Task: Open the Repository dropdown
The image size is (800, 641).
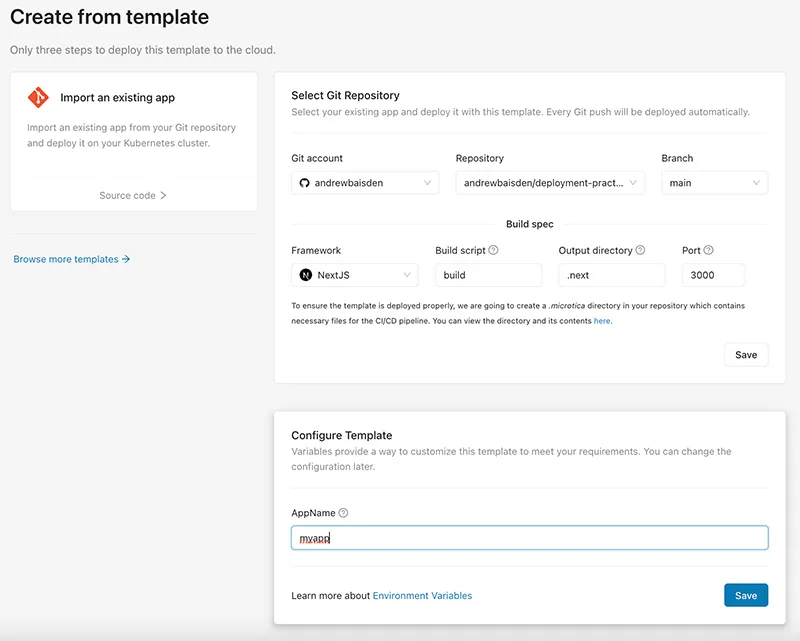Action: point(550,183)
